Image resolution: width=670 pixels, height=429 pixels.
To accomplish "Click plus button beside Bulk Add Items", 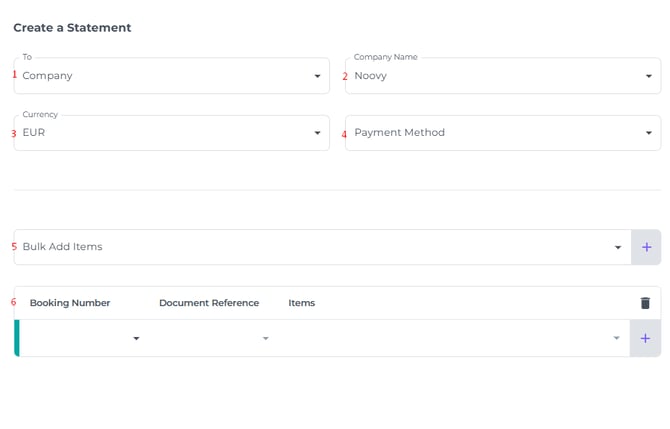I will 646,247.
